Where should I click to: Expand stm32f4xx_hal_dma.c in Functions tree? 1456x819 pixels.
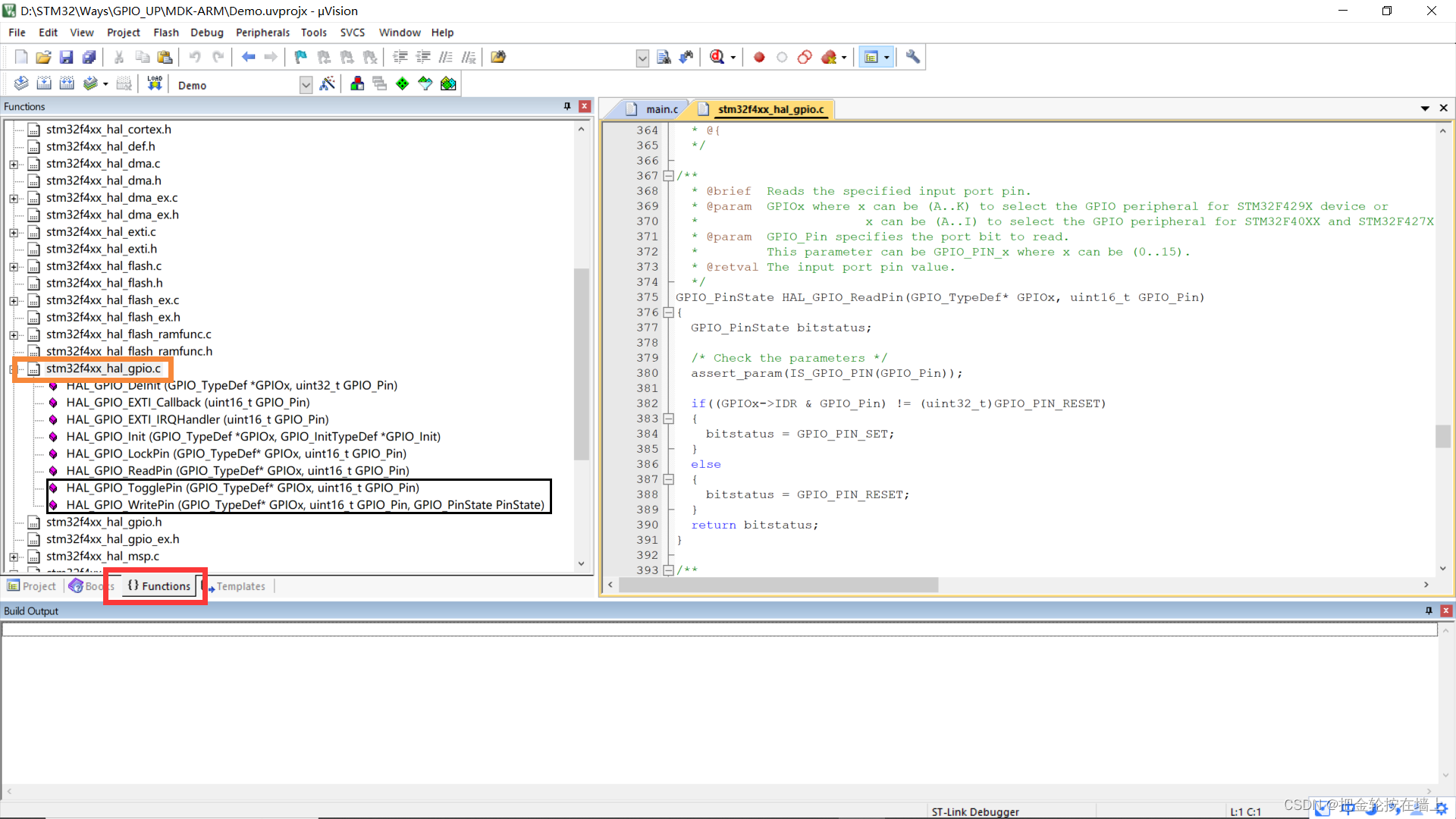[14, 164]
